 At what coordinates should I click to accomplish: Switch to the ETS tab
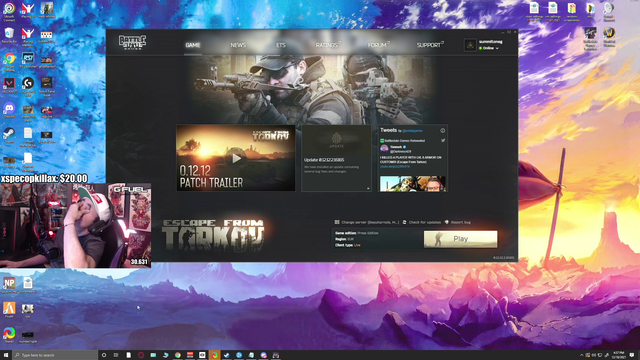point(281,45)
